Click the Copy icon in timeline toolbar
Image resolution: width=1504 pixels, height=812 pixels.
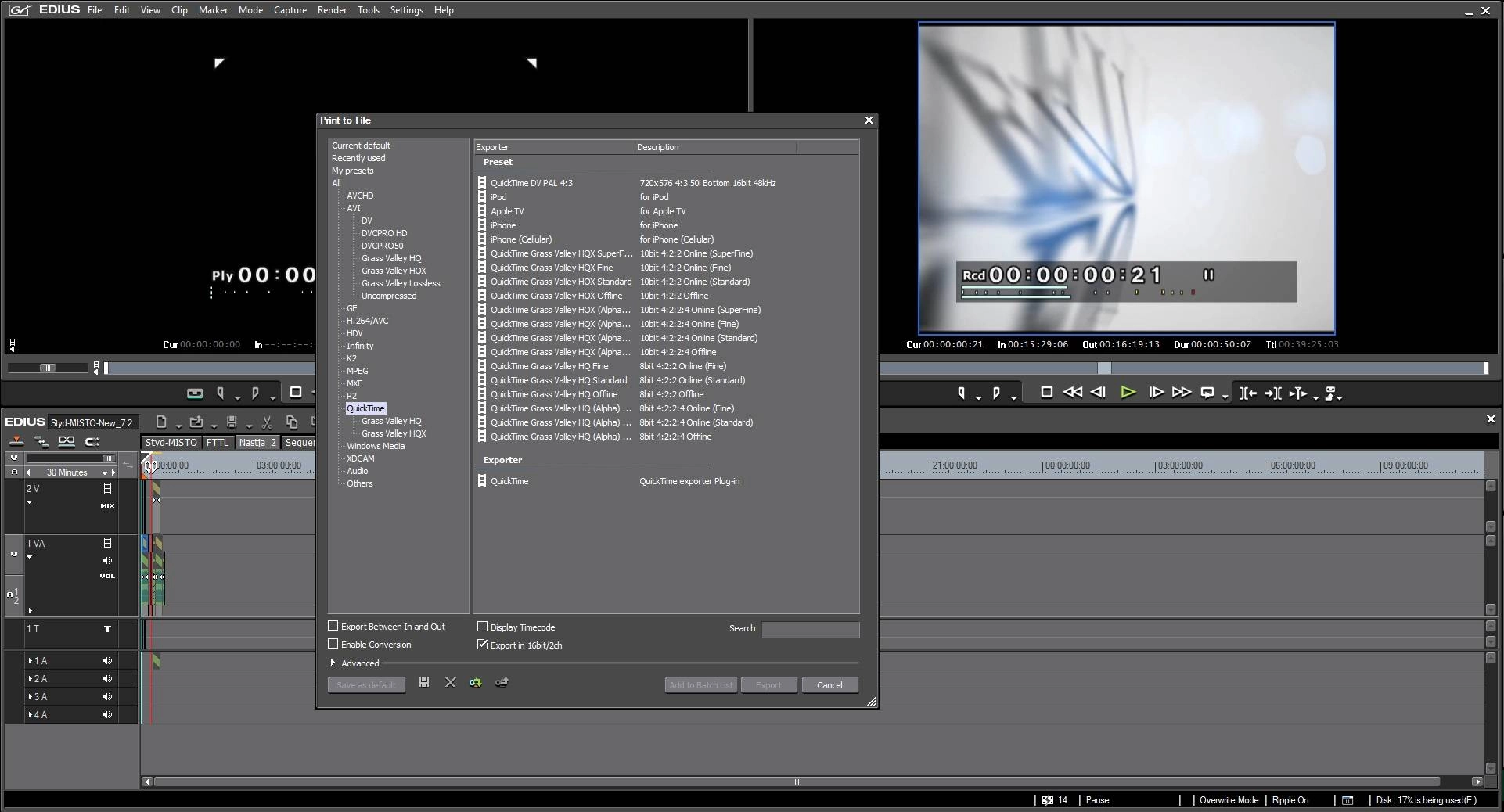292,422
